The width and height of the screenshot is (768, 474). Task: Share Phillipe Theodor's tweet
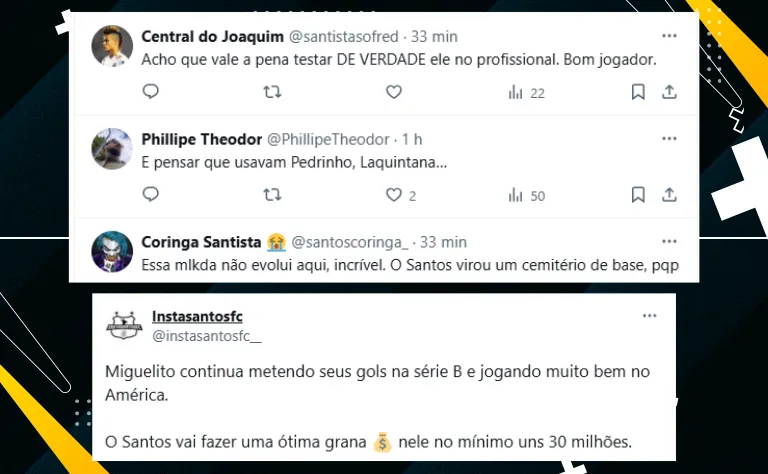coord(669,195)
